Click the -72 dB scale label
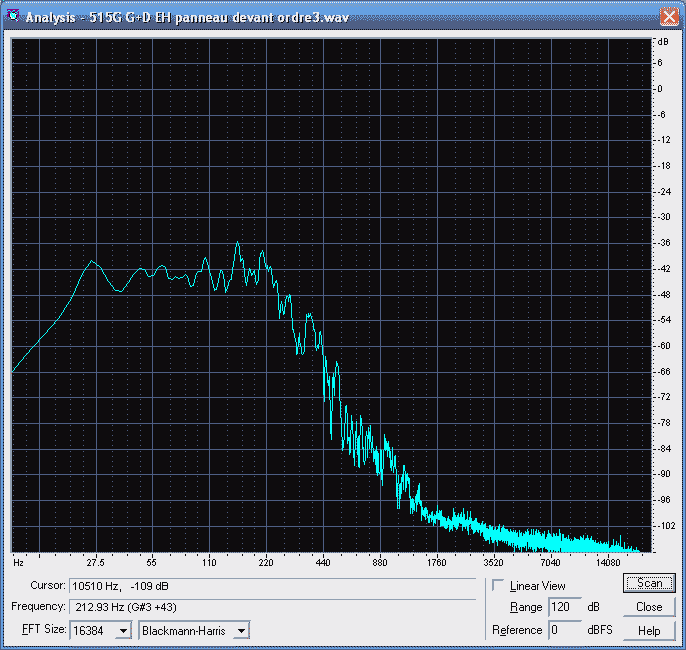Viewport: 686px width, 650px height. pyautogui.click(x=664, y=397)
